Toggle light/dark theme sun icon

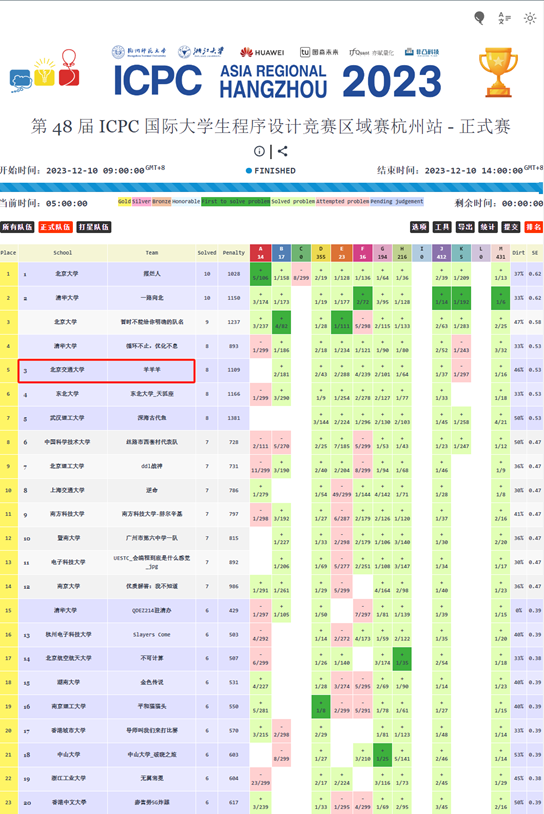pyautogui.click(x=529, y=18)
